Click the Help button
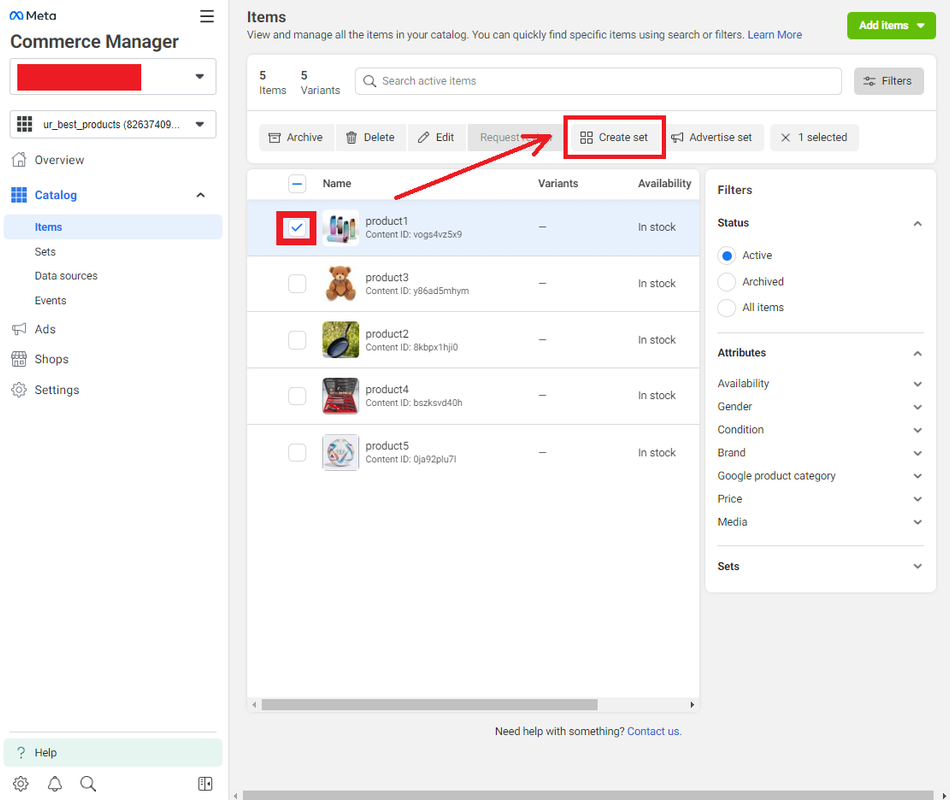Screen dimensions: 950x800 pos(113,753)
